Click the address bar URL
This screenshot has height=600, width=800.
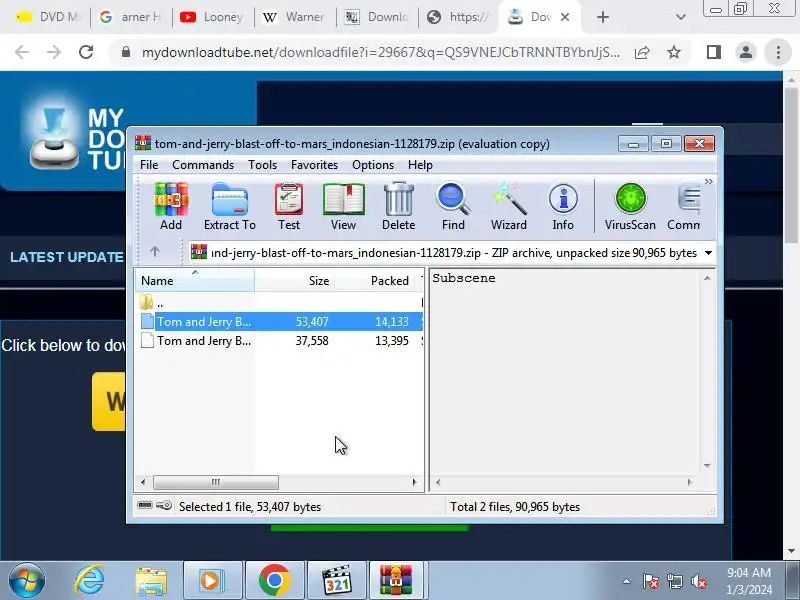pos(381,52)
